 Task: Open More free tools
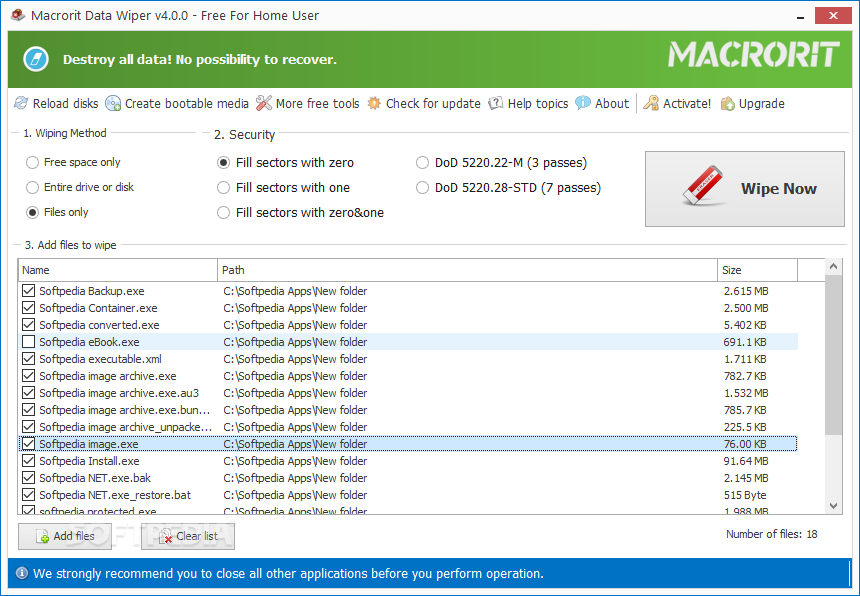click(x=318, y=104)
